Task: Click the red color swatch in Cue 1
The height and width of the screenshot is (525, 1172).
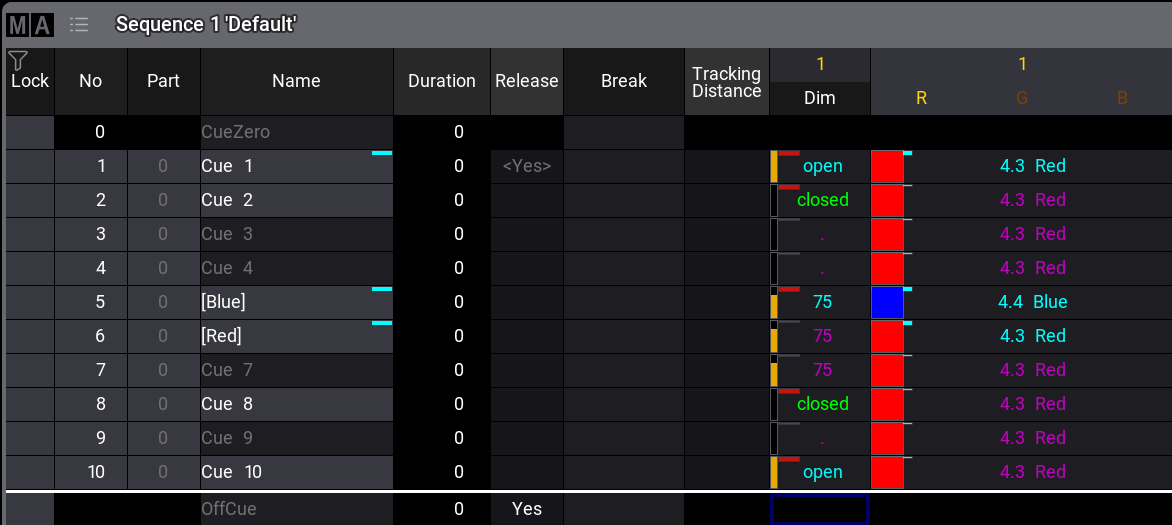Action: click(887, 166)
